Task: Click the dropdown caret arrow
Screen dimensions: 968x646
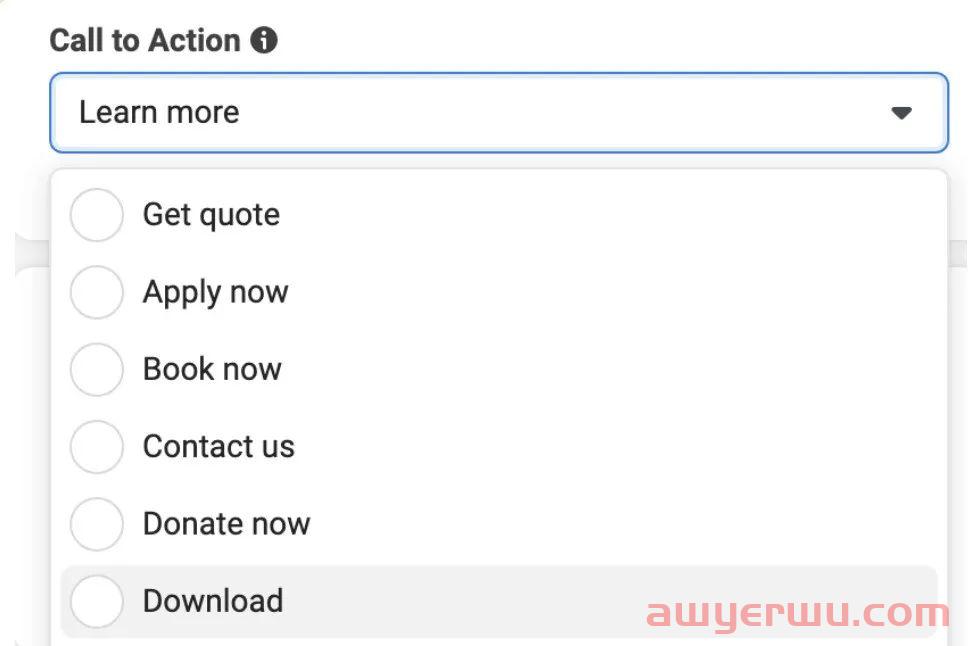Action: coord(901,113)
